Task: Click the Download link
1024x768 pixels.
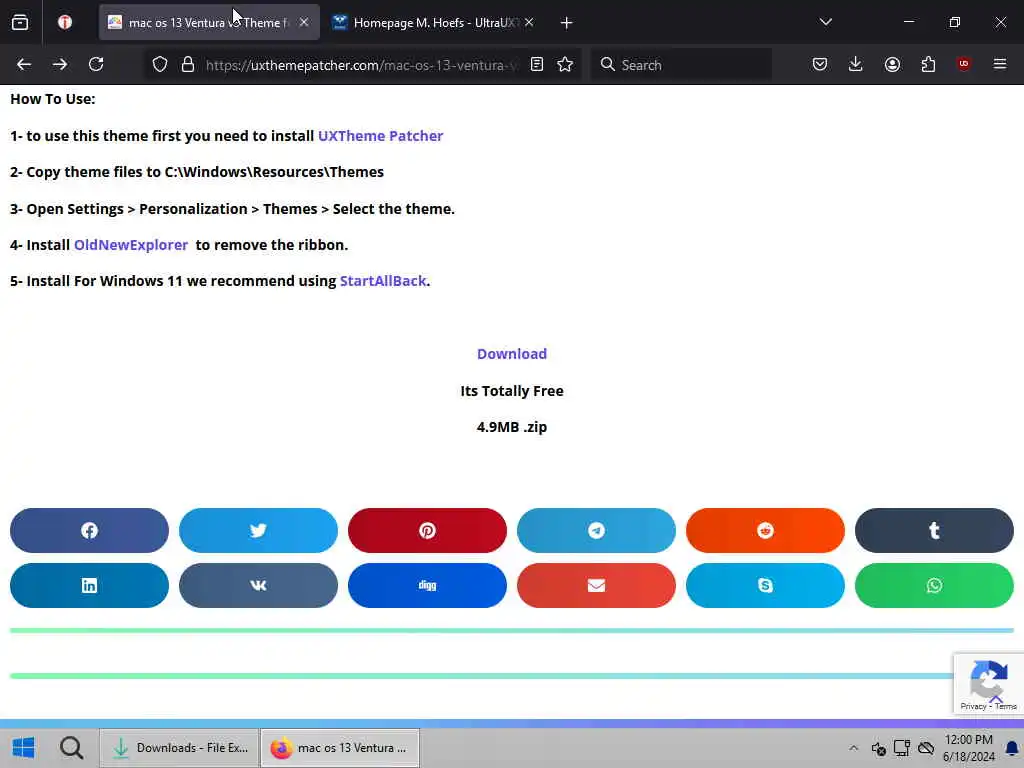Action: [x=512, y=354]
